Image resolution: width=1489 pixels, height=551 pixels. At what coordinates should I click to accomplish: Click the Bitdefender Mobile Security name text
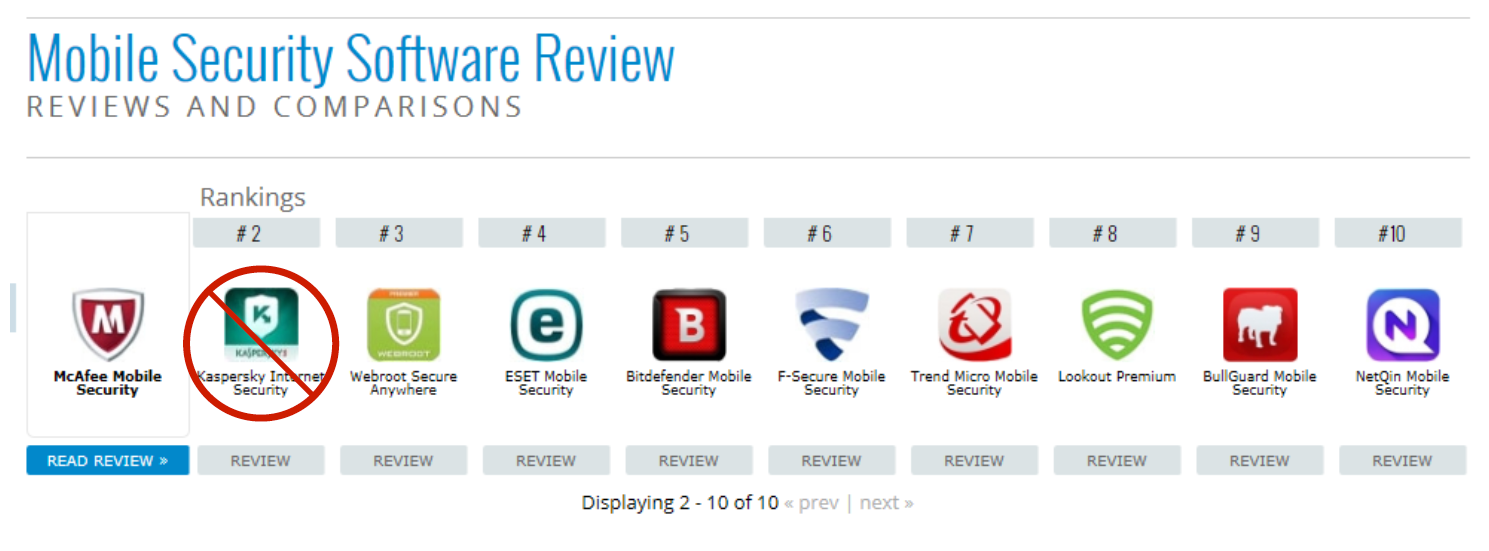tap(689, 384)
